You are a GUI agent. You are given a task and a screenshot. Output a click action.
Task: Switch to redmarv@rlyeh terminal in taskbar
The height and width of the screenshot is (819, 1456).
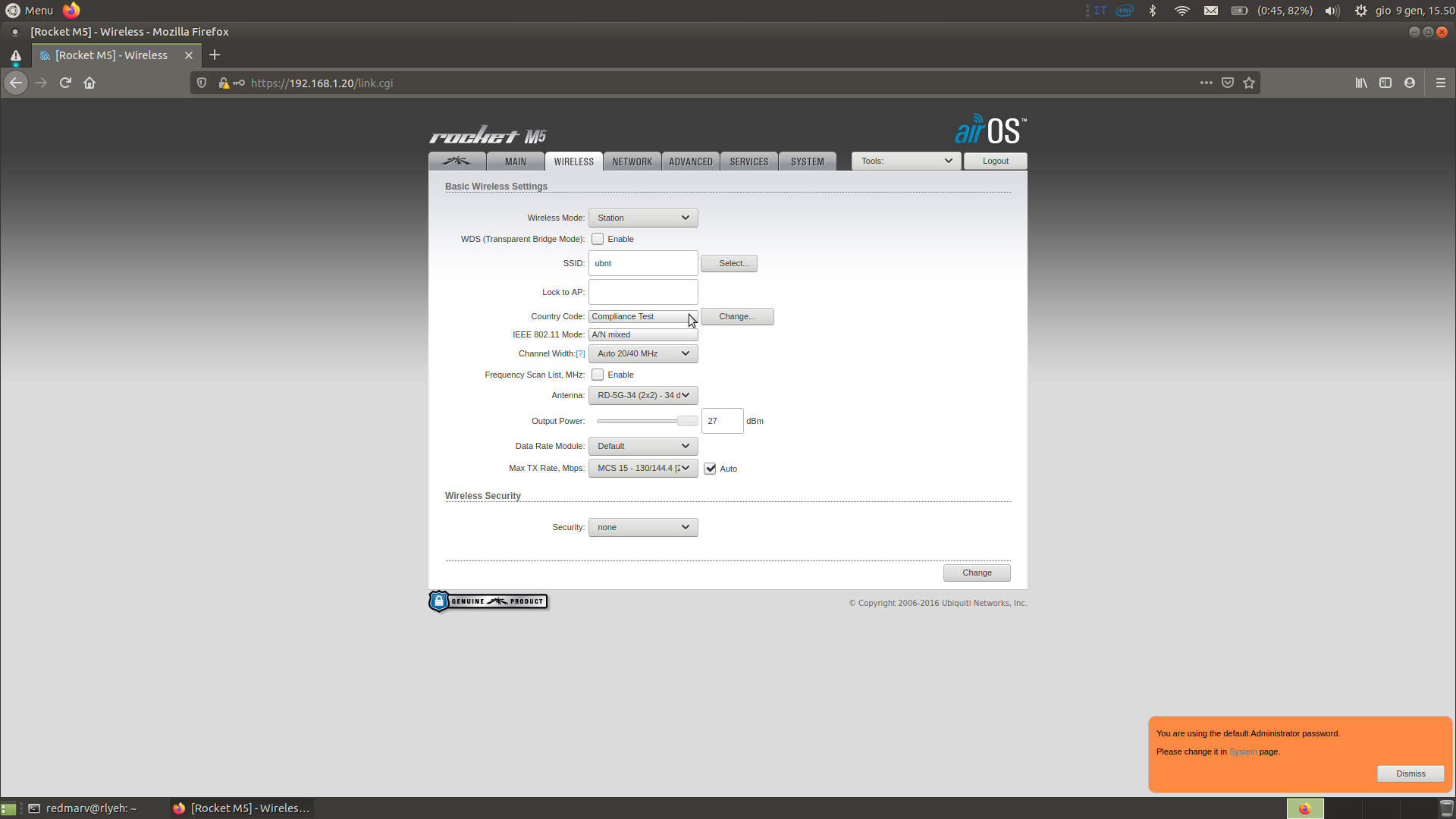pos(83,808)
